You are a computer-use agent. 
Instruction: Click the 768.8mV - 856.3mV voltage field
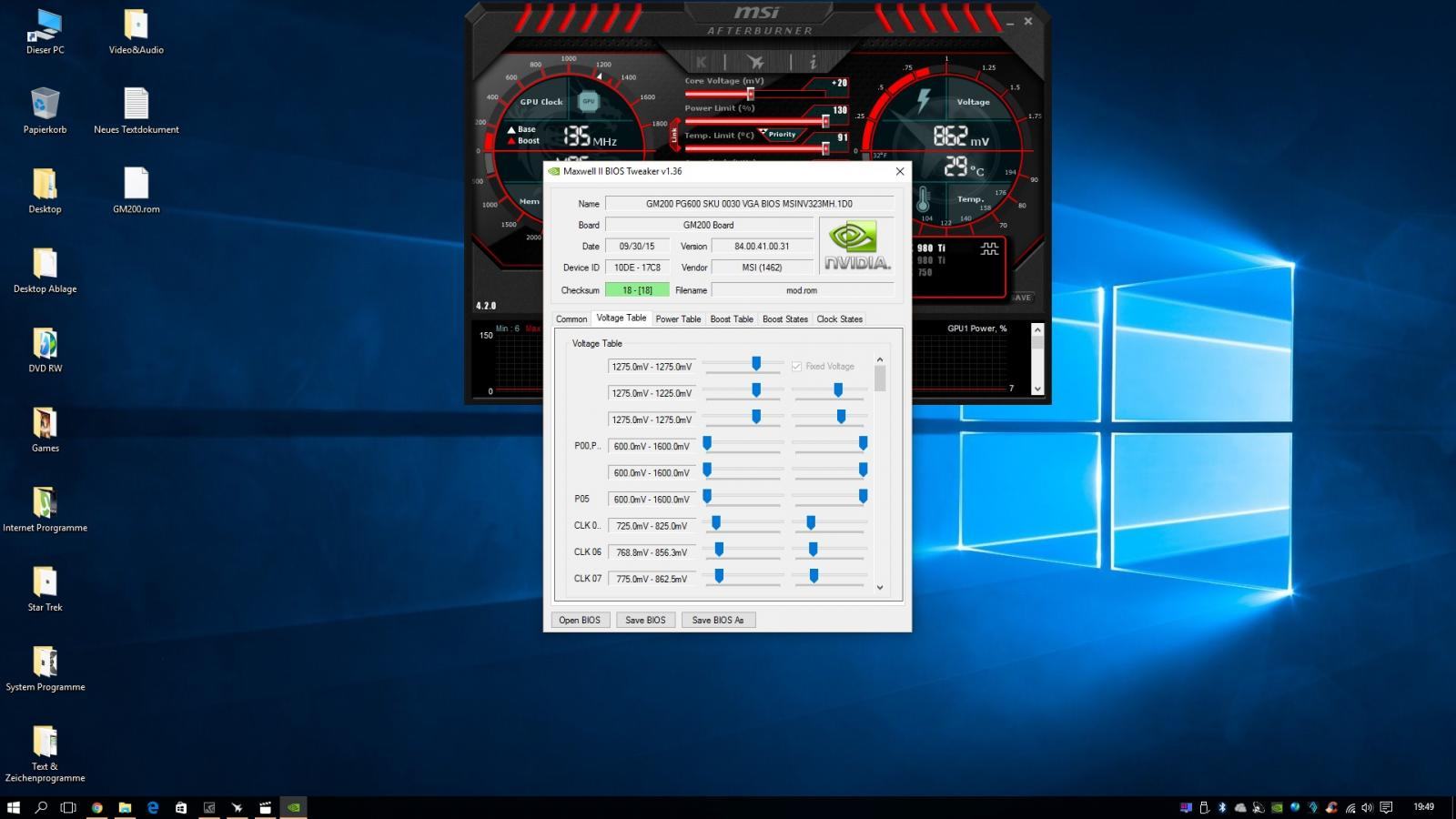[652, 552]
